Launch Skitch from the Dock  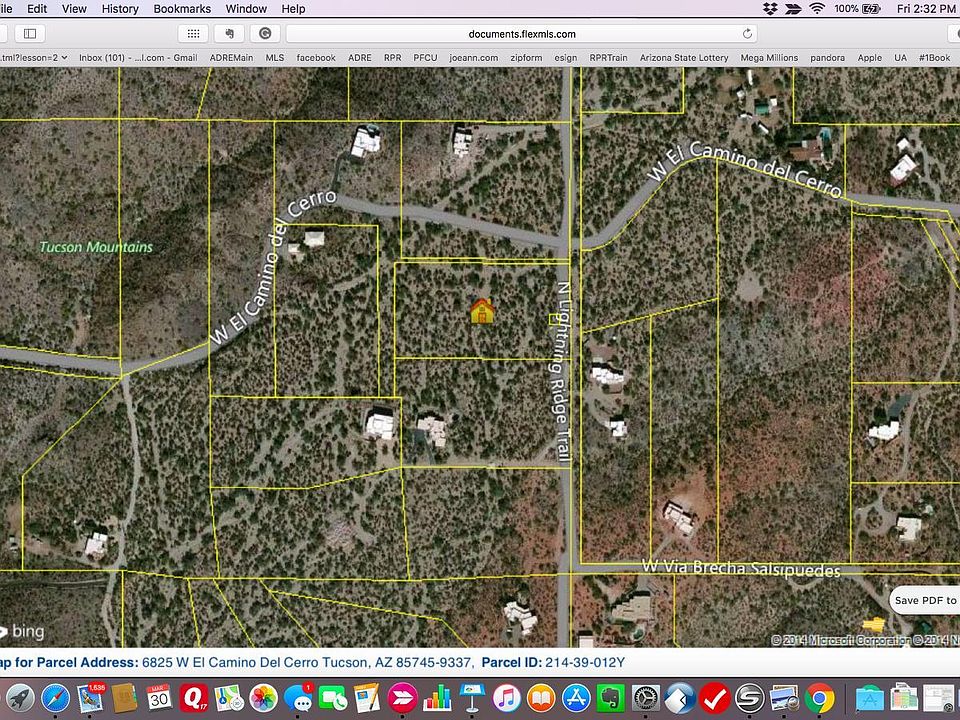point(402,698)
